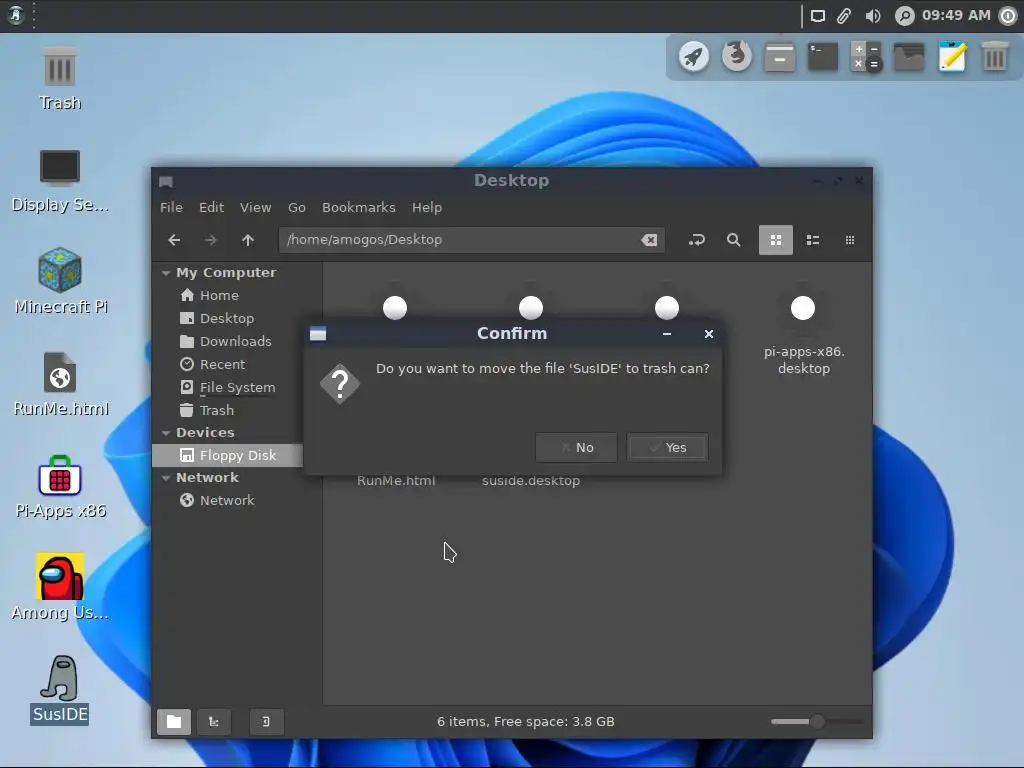Minimize the Confirm dialog

[667, 334]
